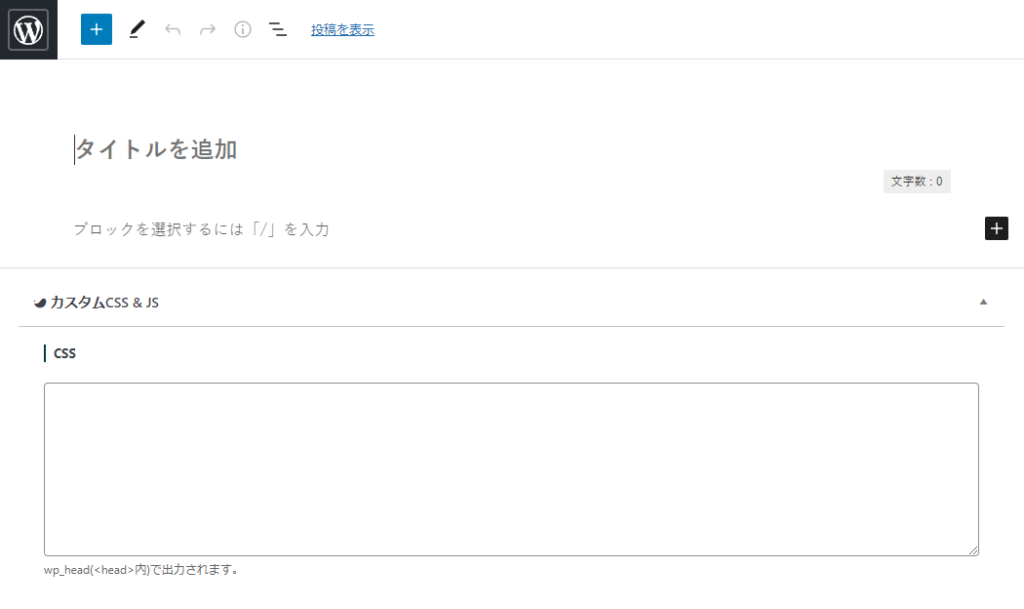Click the divider line above カスタムCSS & JS panel
This screenshot has height=609, width=1024.
pos(512,268)
